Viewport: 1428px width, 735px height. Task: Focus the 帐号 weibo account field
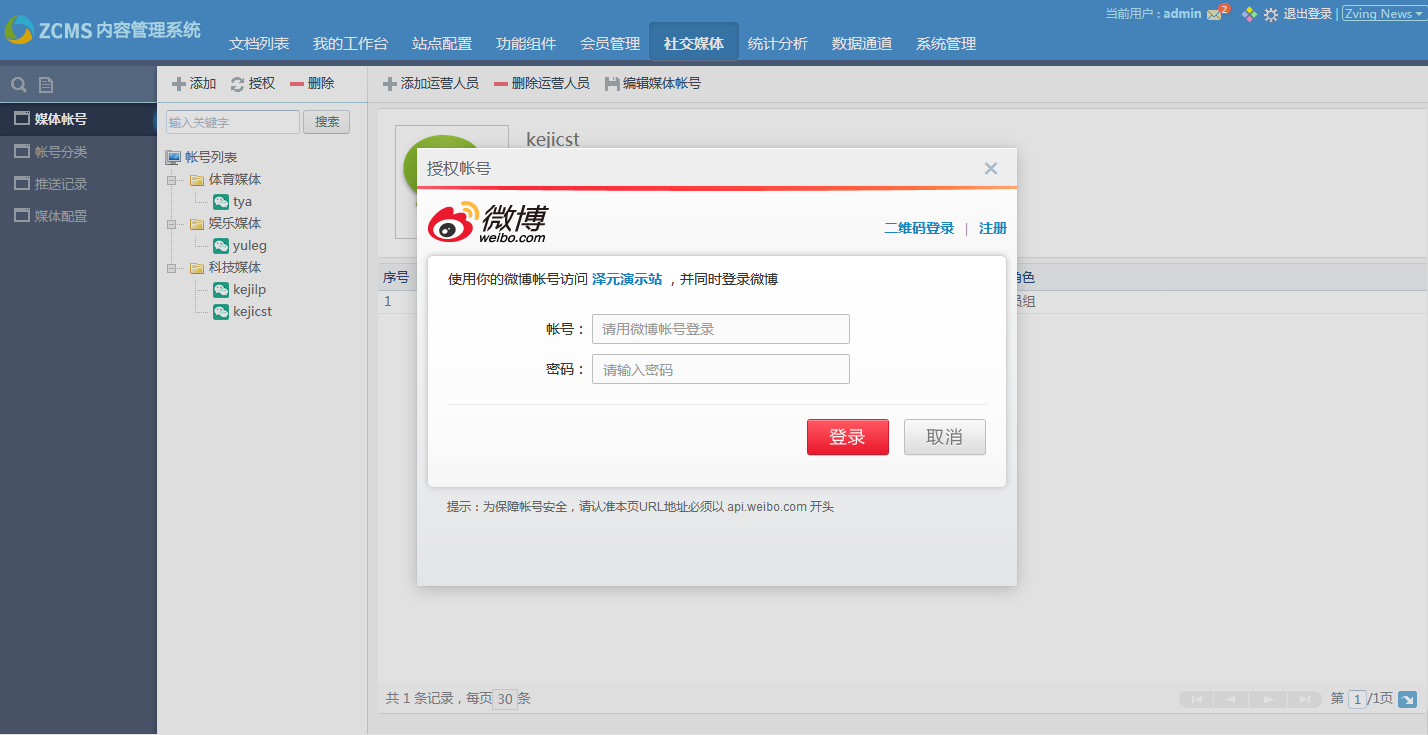tap(720, 329)
